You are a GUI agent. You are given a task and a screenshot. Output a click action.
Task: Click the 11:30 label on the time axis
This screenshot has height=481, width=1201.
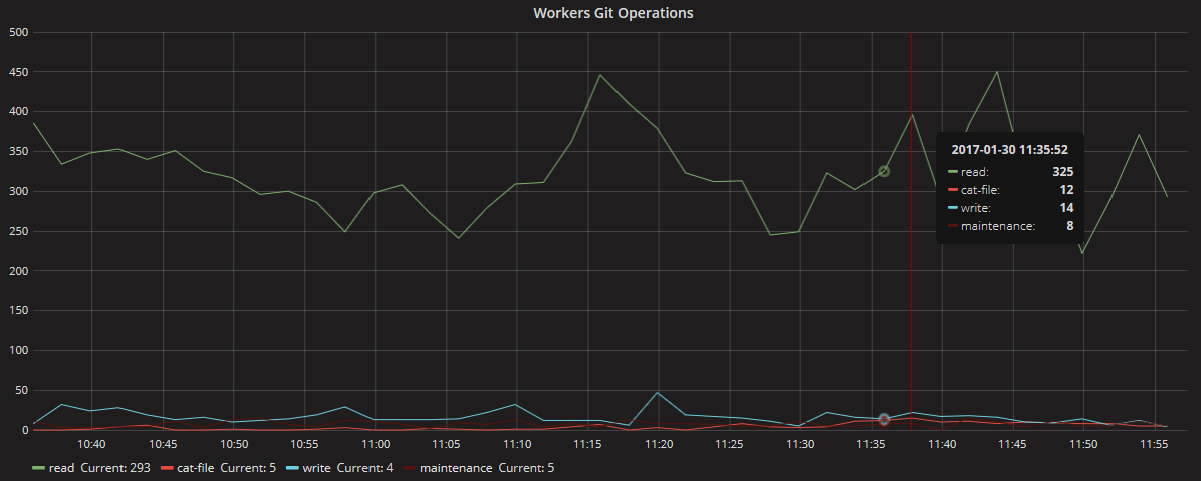pos(801,444)
